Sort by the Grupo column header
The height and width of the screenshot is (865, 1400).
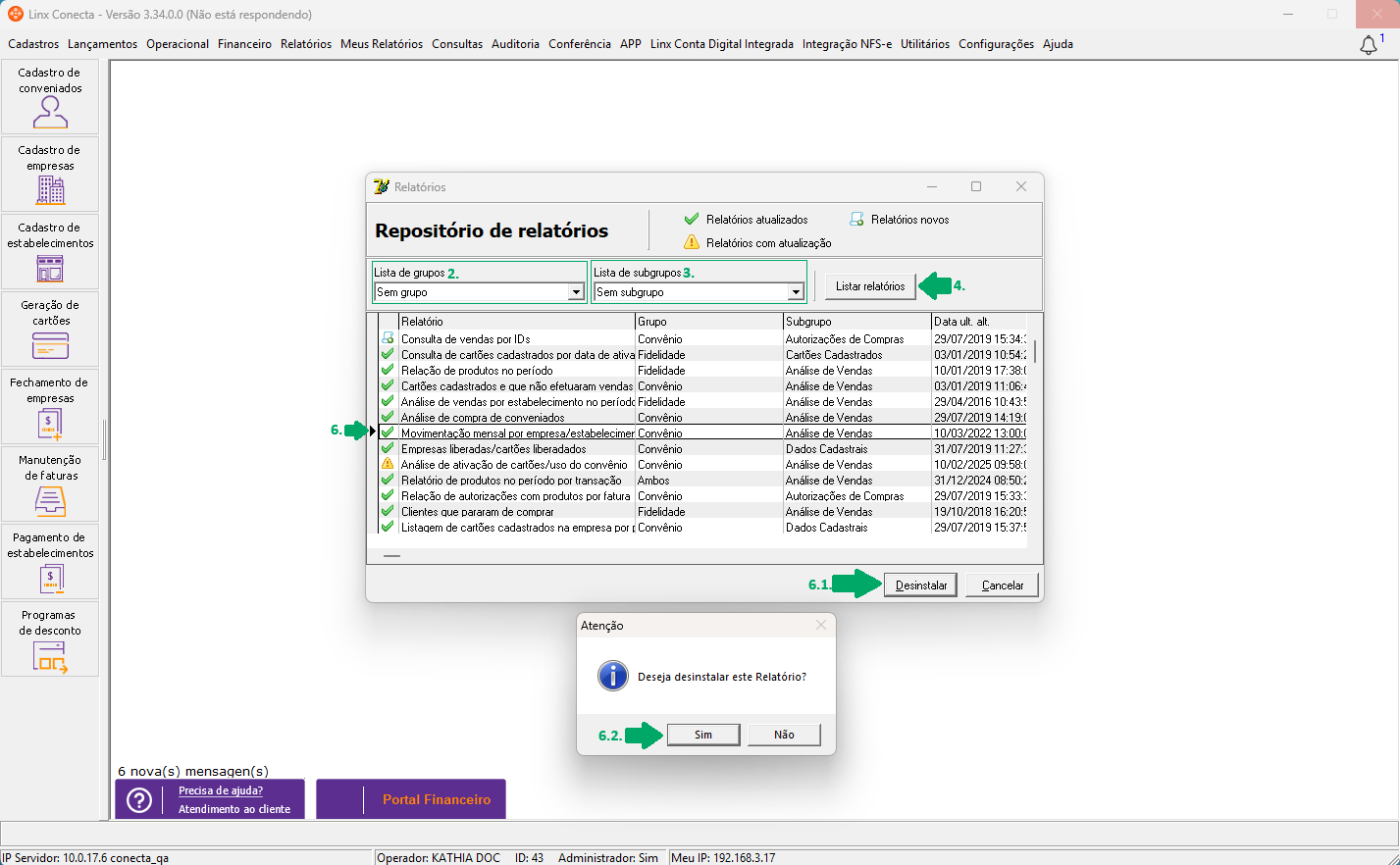click(709, 322)
